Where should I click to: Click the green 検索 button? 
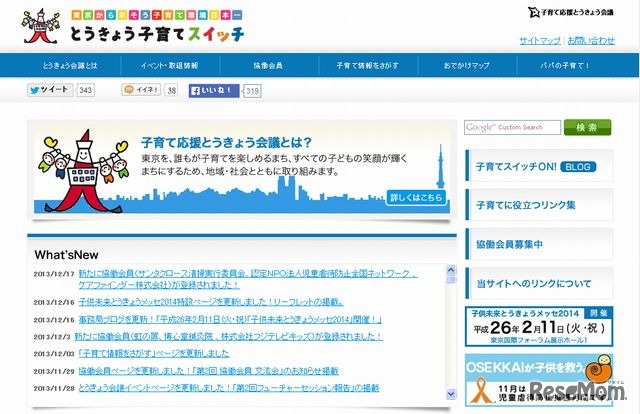click(587, 127)
